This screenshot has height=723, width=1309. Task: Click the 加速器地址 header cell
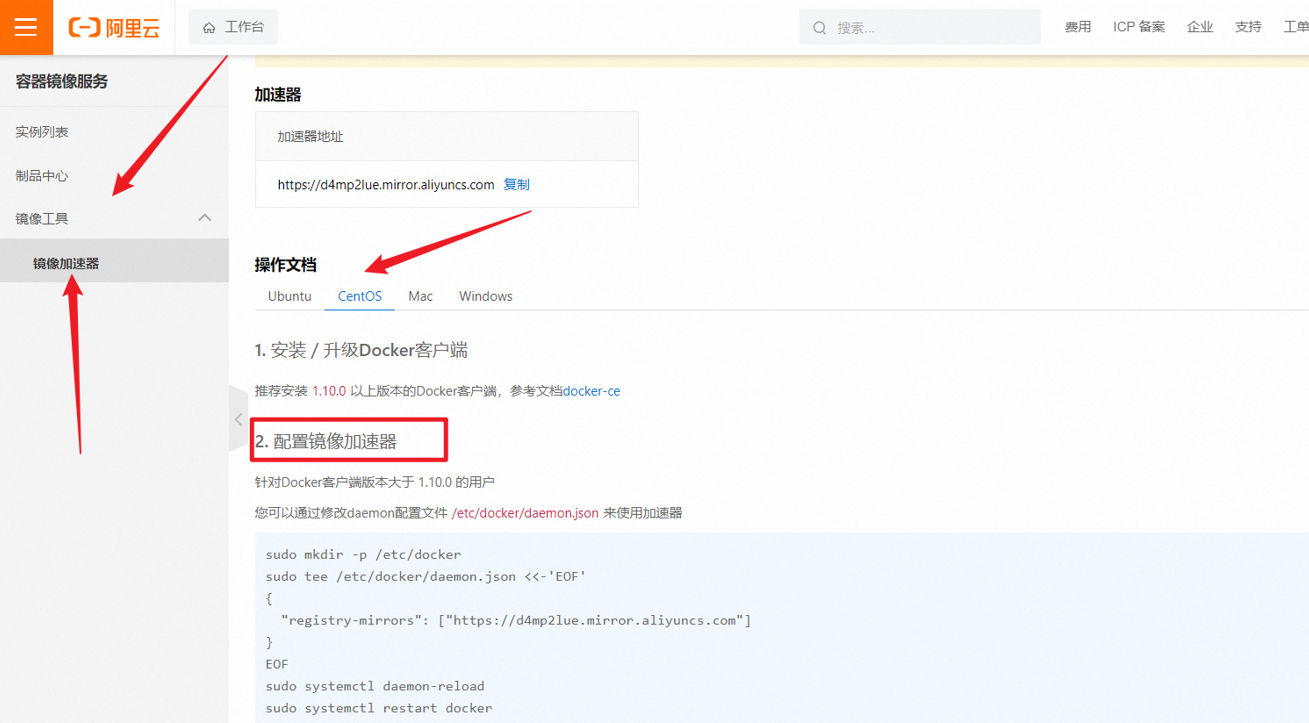click(447, 136)
